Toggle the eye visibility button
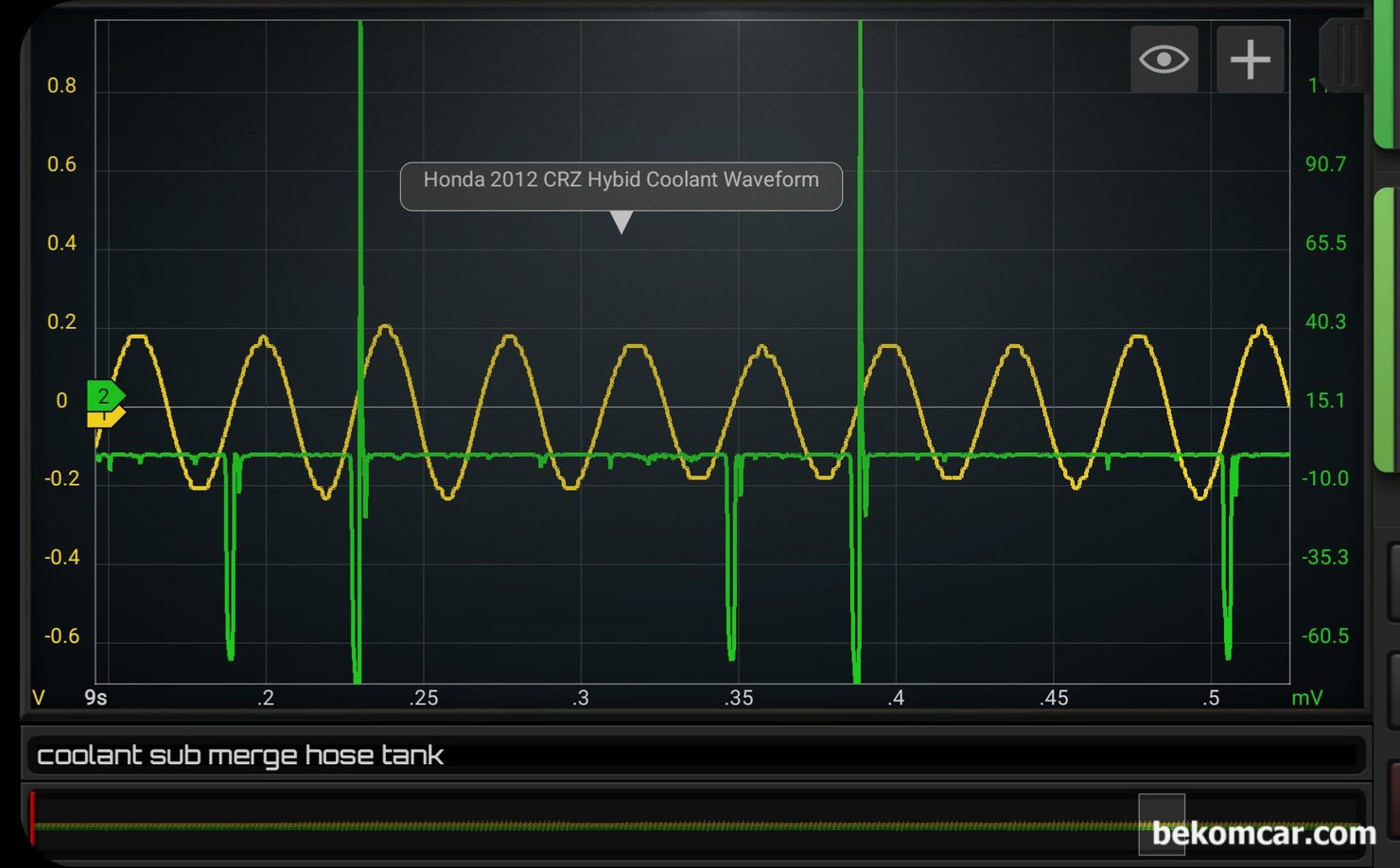This screenshot has height=868, width=1400. pyautogui.click(x=1164, y=60)
